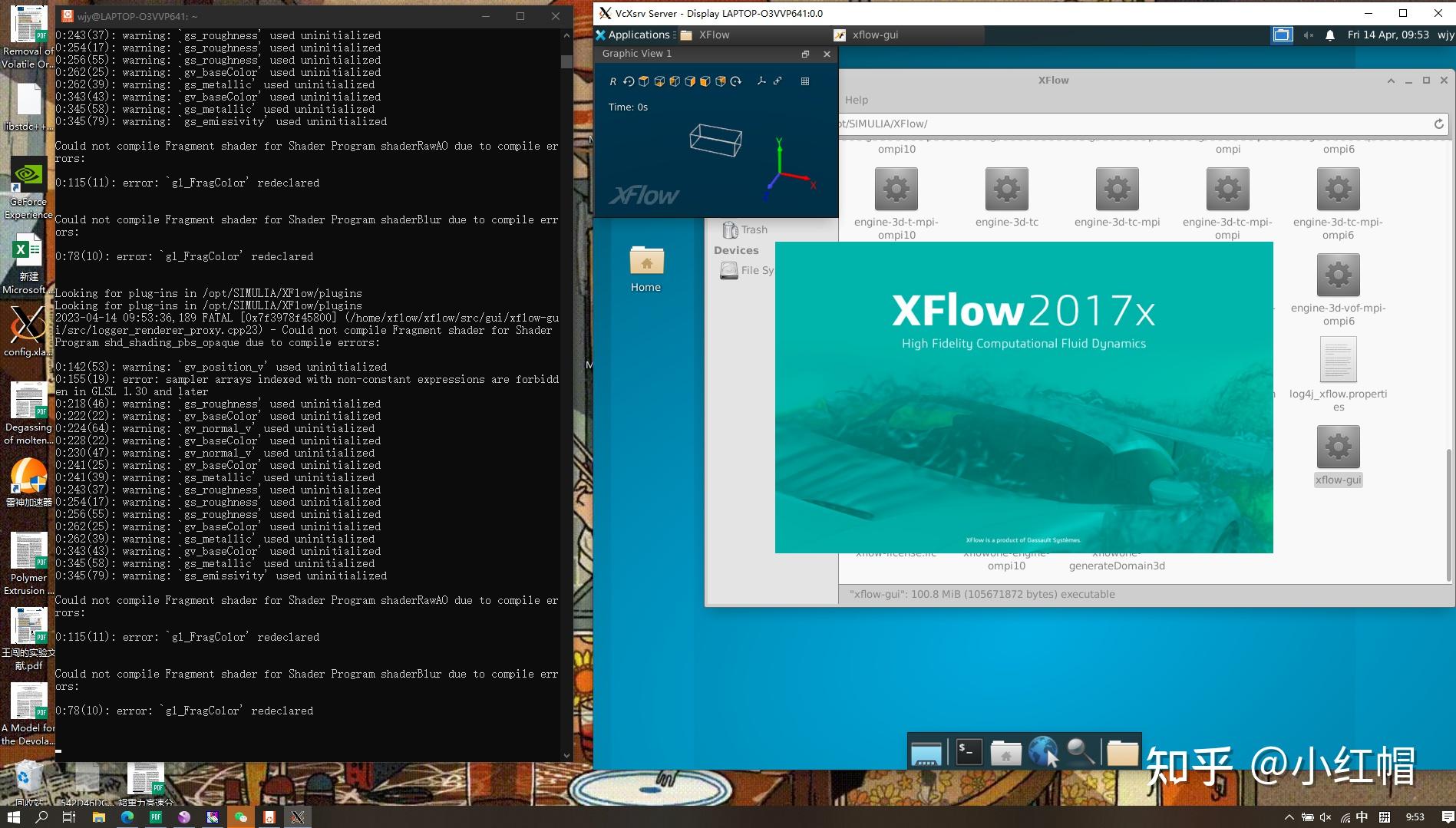Open the Recycle Bin on the Windows desktop
Screen dimensions: 1456x828
click(x=28, y=781)
